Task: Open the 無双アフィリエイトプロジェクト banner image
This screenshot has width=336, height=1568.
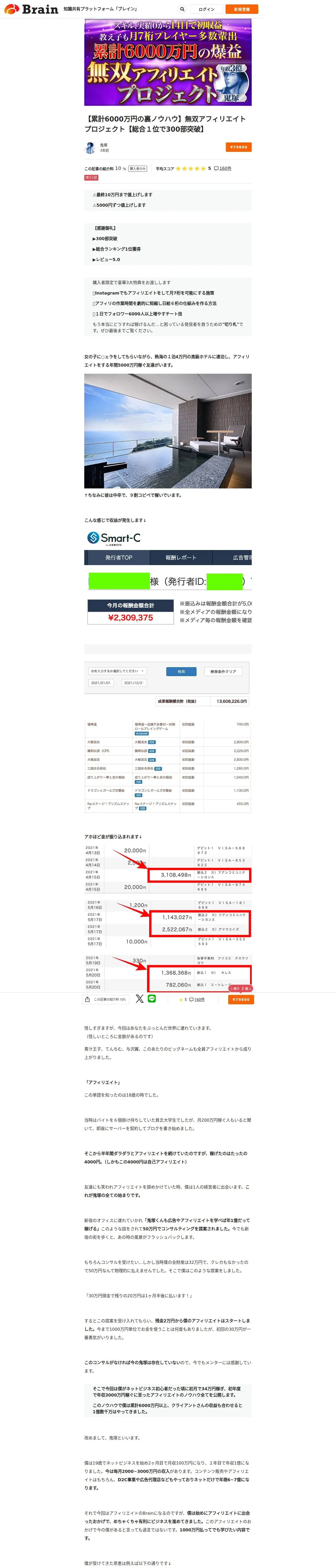Action: (x=168, y=62)
